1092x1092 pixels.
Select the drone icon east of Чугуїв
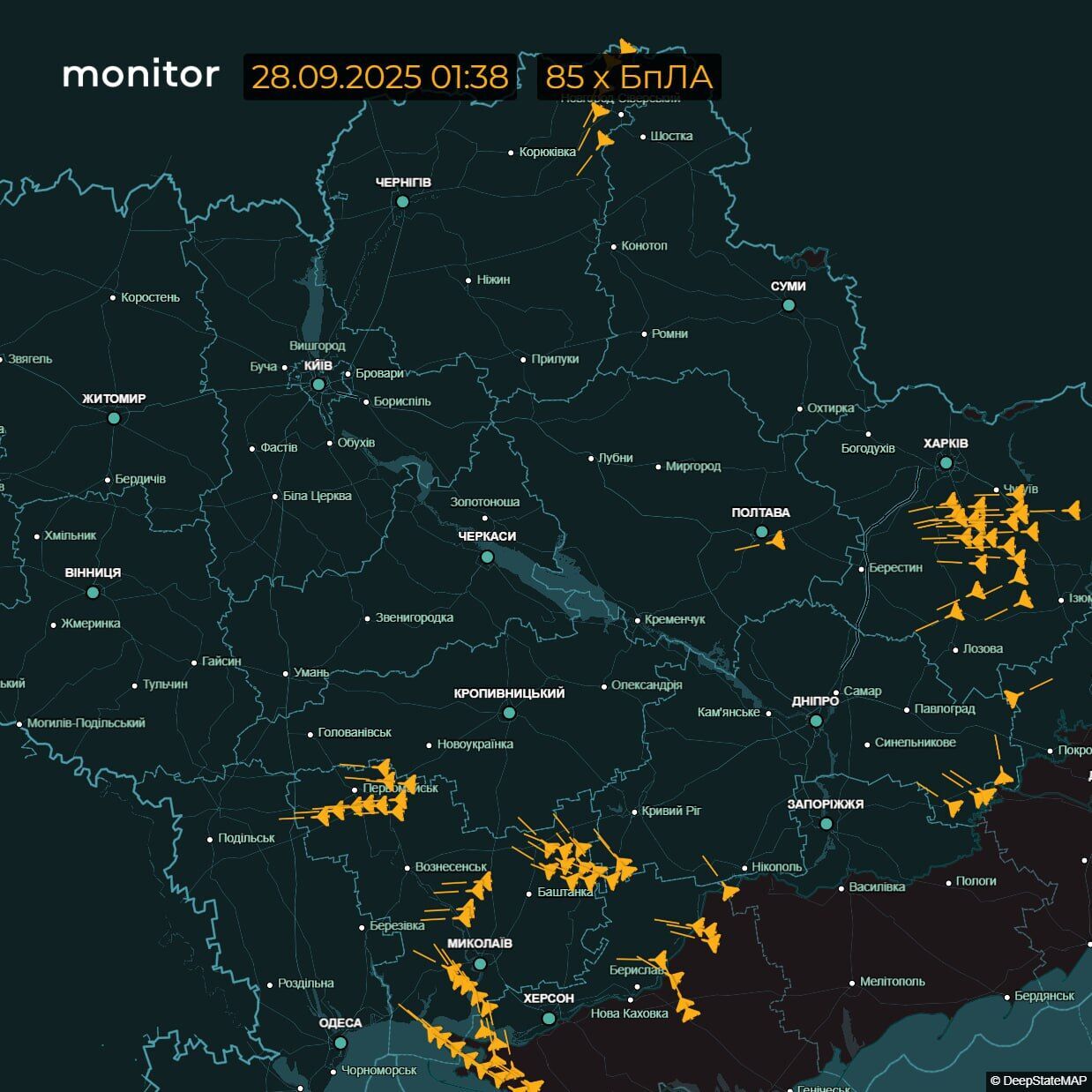[x=1072, y=510]
